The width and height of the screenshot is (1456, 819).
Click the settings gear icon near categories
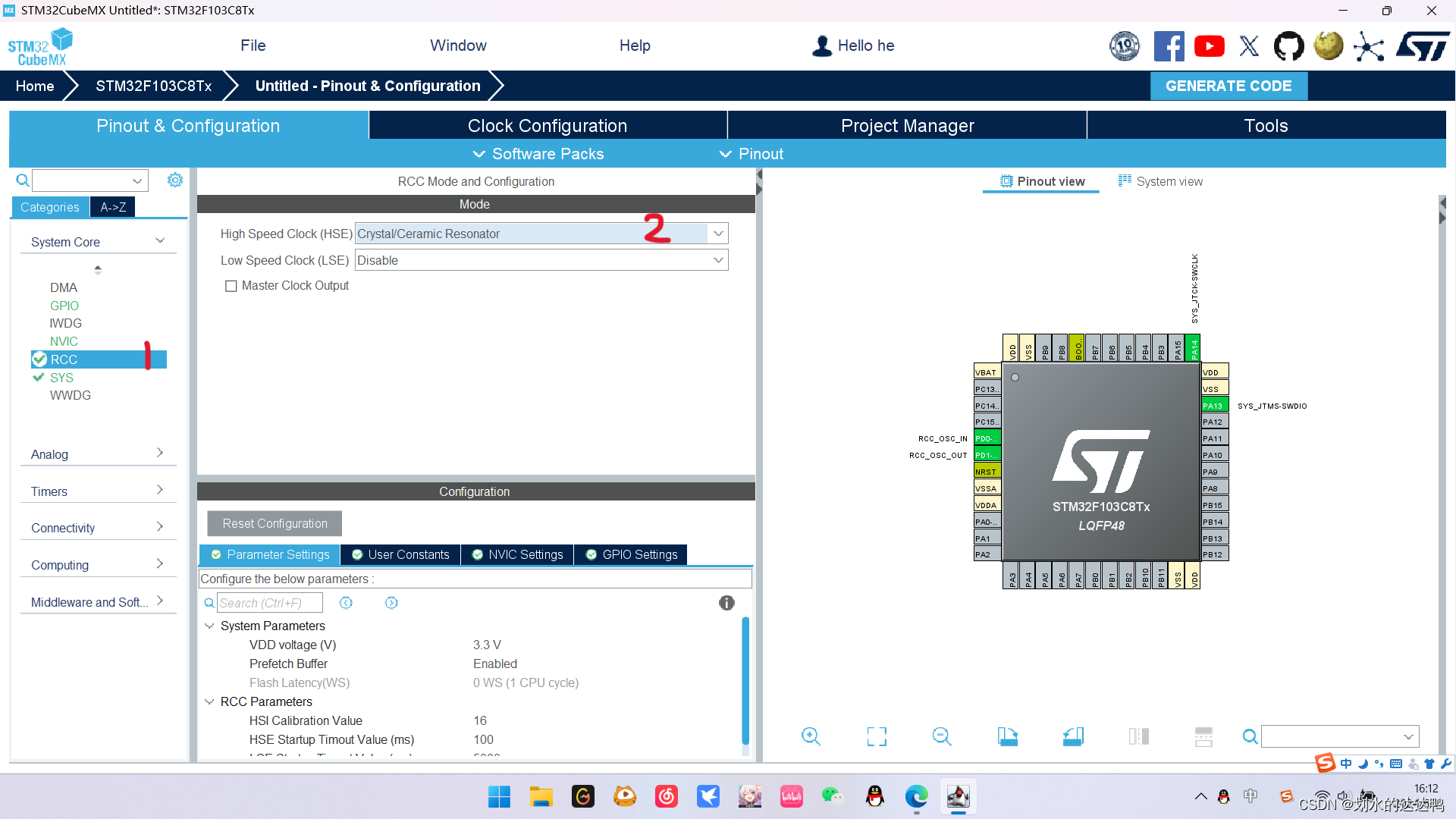[x=175, y=180]
